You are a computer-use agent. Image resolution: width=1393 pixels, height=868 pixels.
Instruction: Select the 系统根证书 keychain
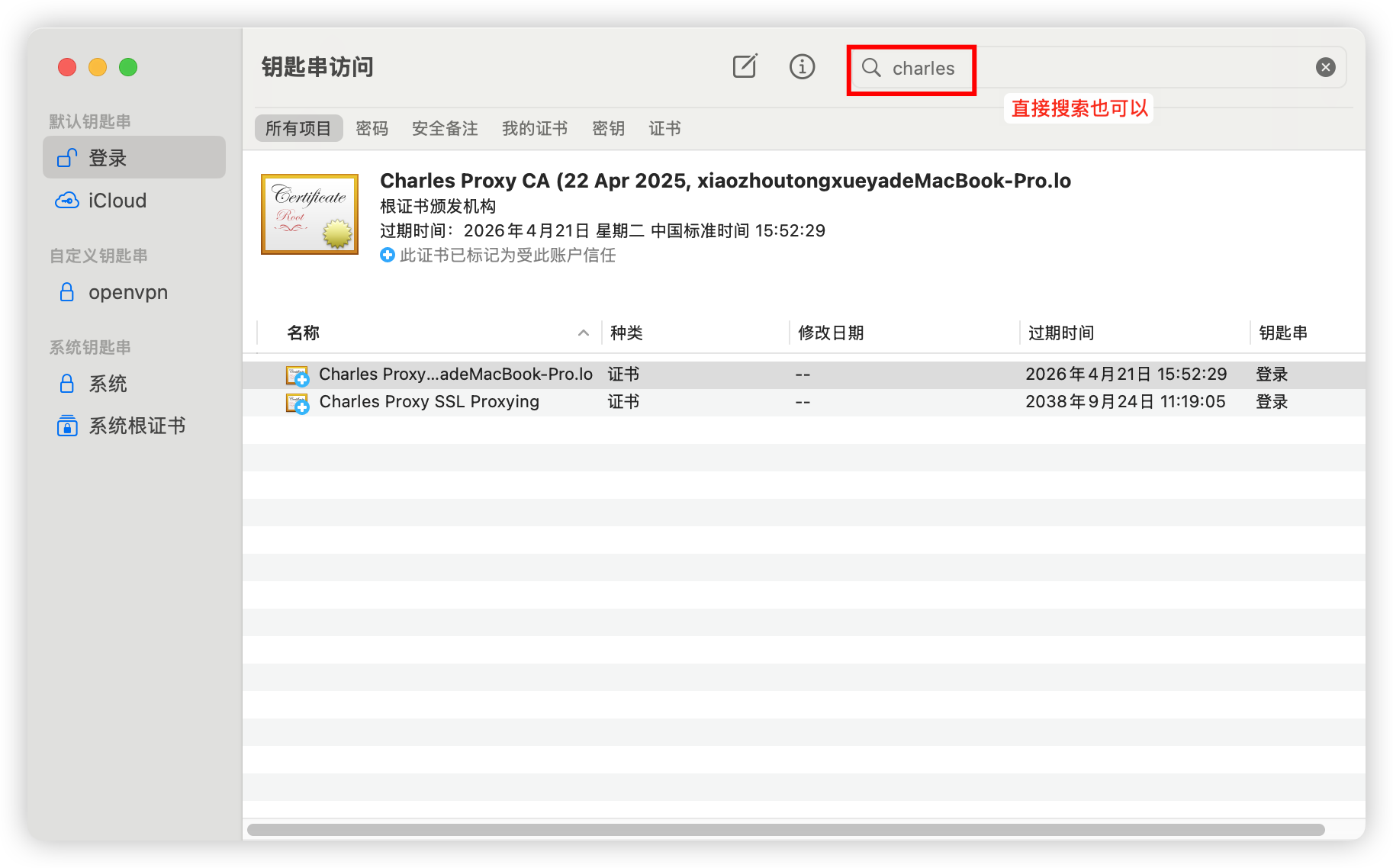(134, 426)
